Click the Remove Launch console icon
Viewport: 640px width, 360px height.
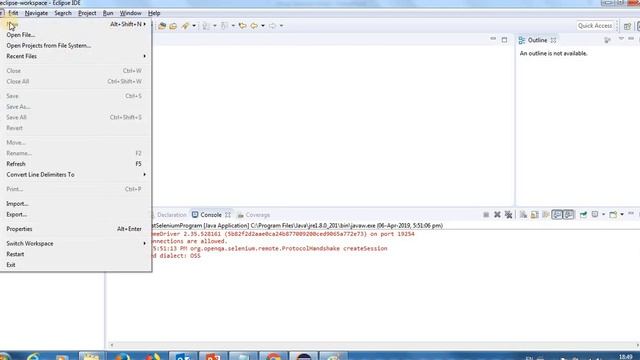coord(497,215)
